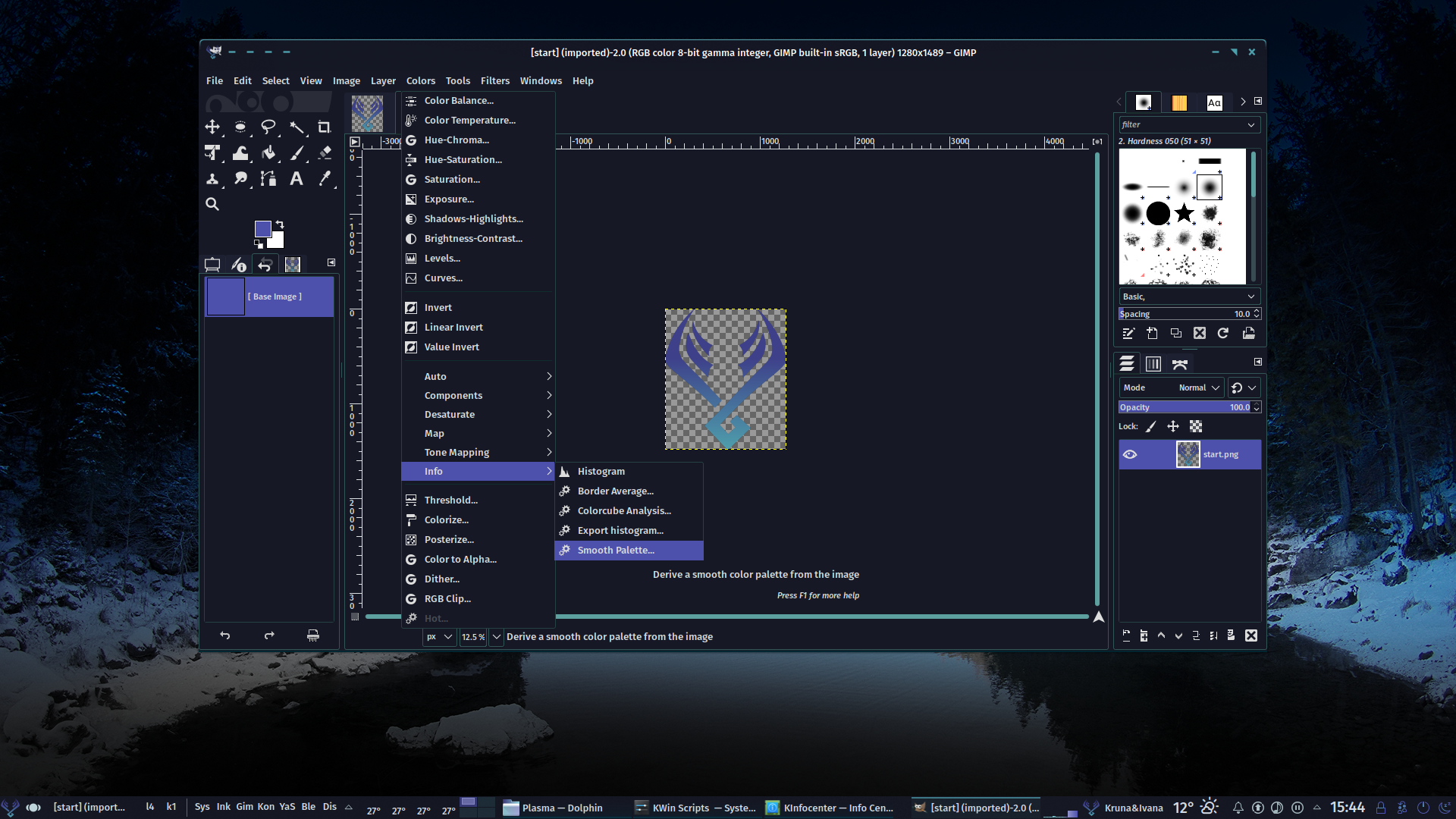
Task: Switch to the Fonts tab
Action: [x=1215, y=102]
